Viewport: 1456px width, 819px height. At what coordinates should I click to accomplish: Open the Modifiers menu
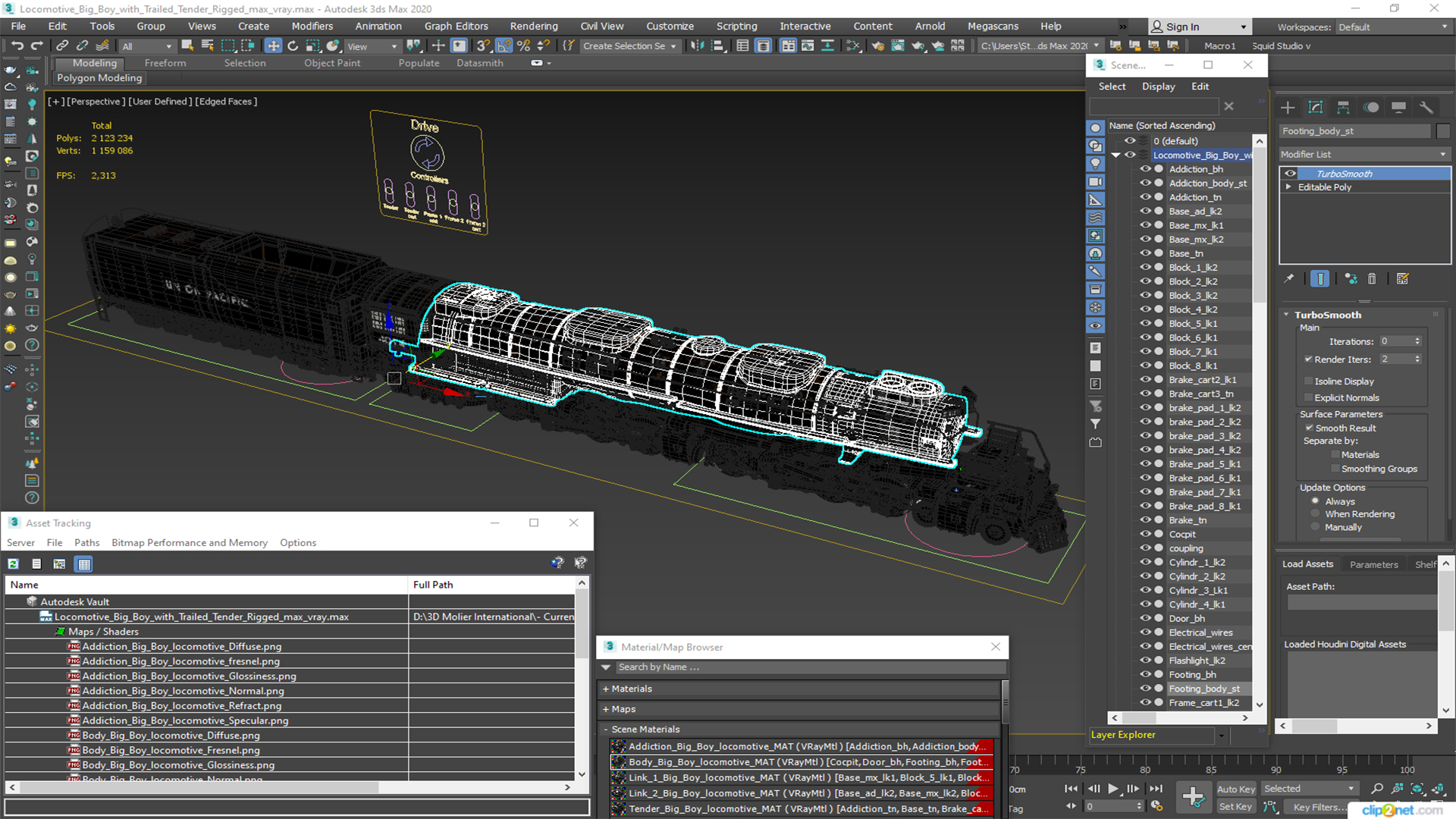click(x=312, y=26)
